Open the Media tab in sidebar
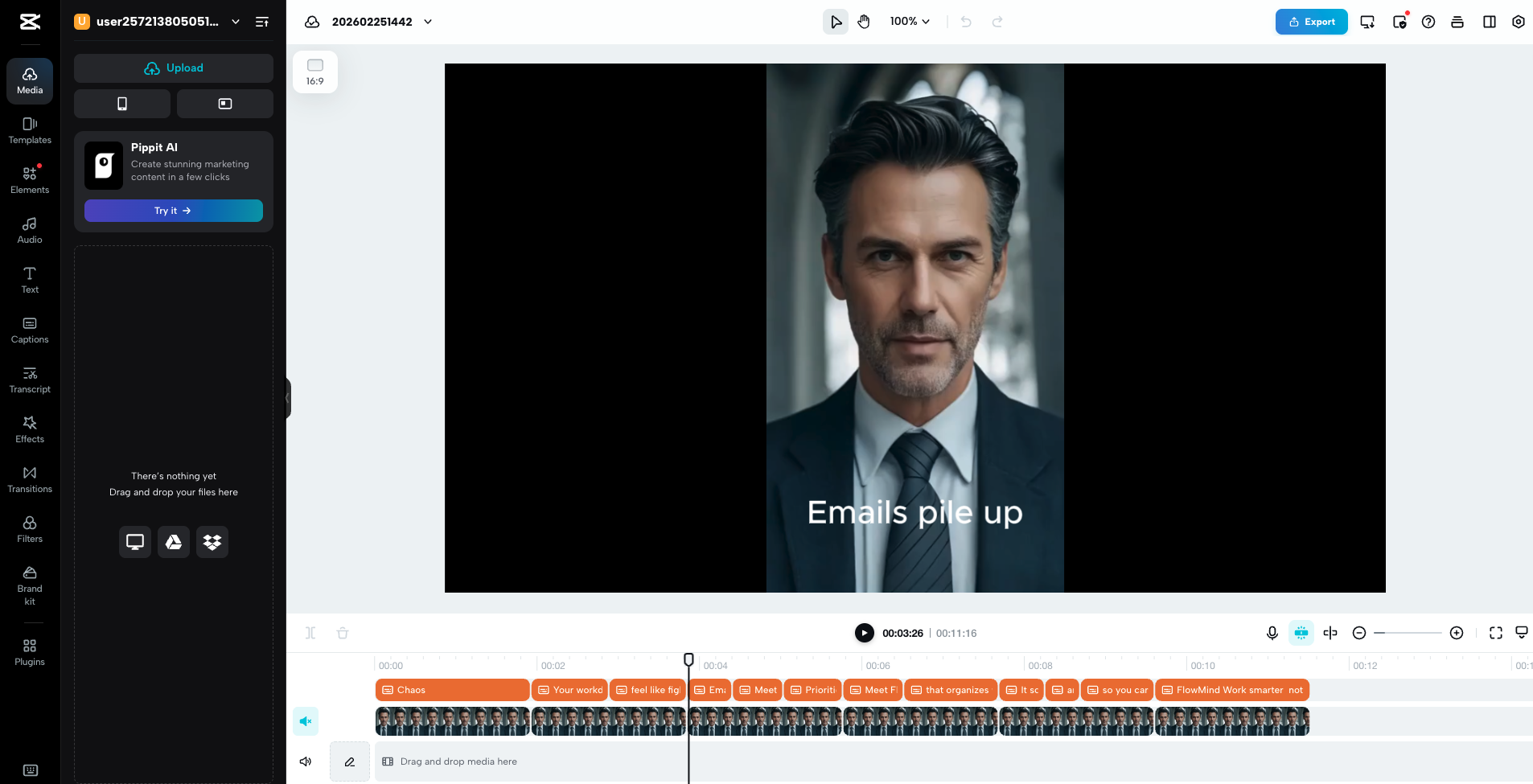Viewport: 1533px width, 784px height. point(30,80)
